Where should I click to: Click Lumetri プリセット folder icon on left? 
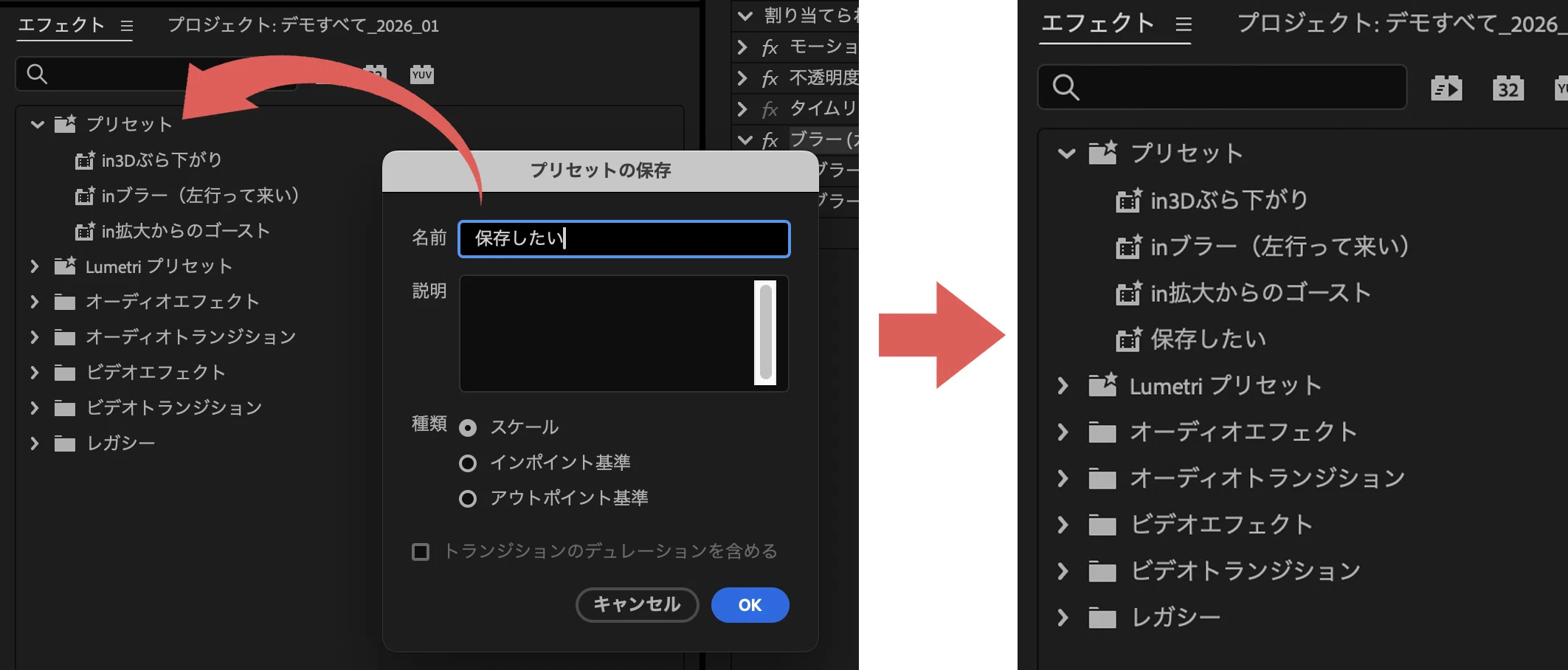point(65,266)
